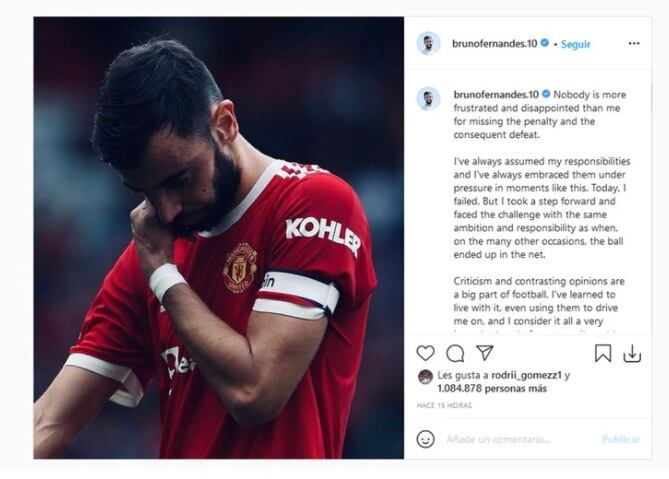669x479 pixels.
Task: Click header verified badge next to username
Action: pos(544,43)
